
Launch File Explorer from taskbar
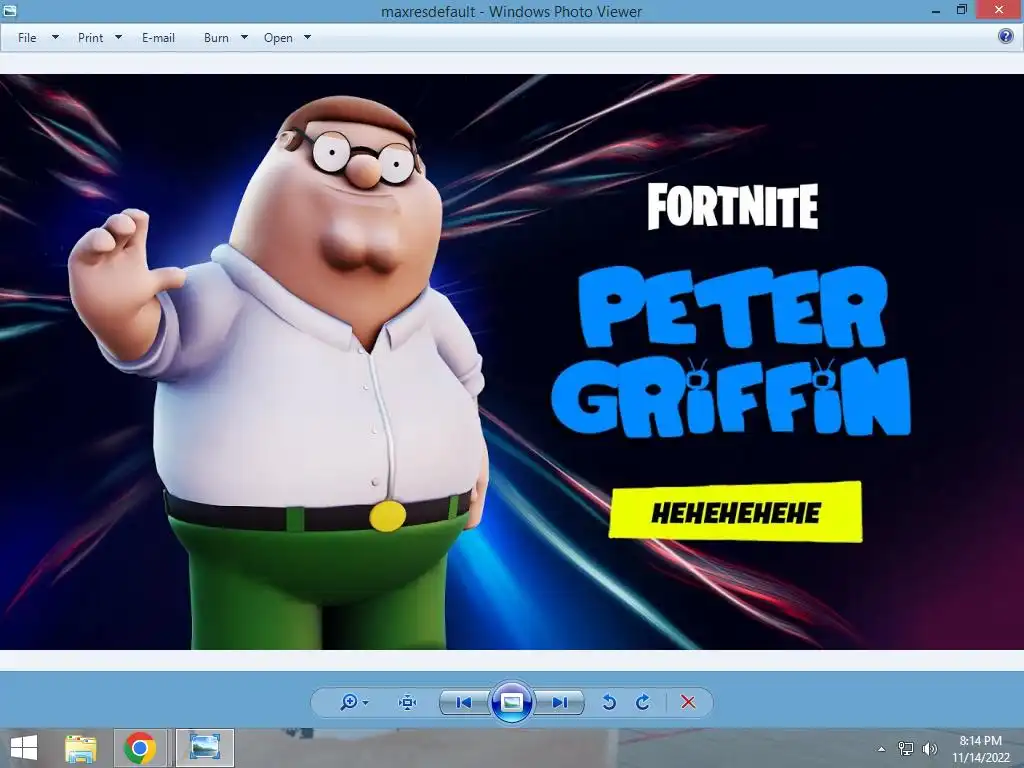point(80,748)
